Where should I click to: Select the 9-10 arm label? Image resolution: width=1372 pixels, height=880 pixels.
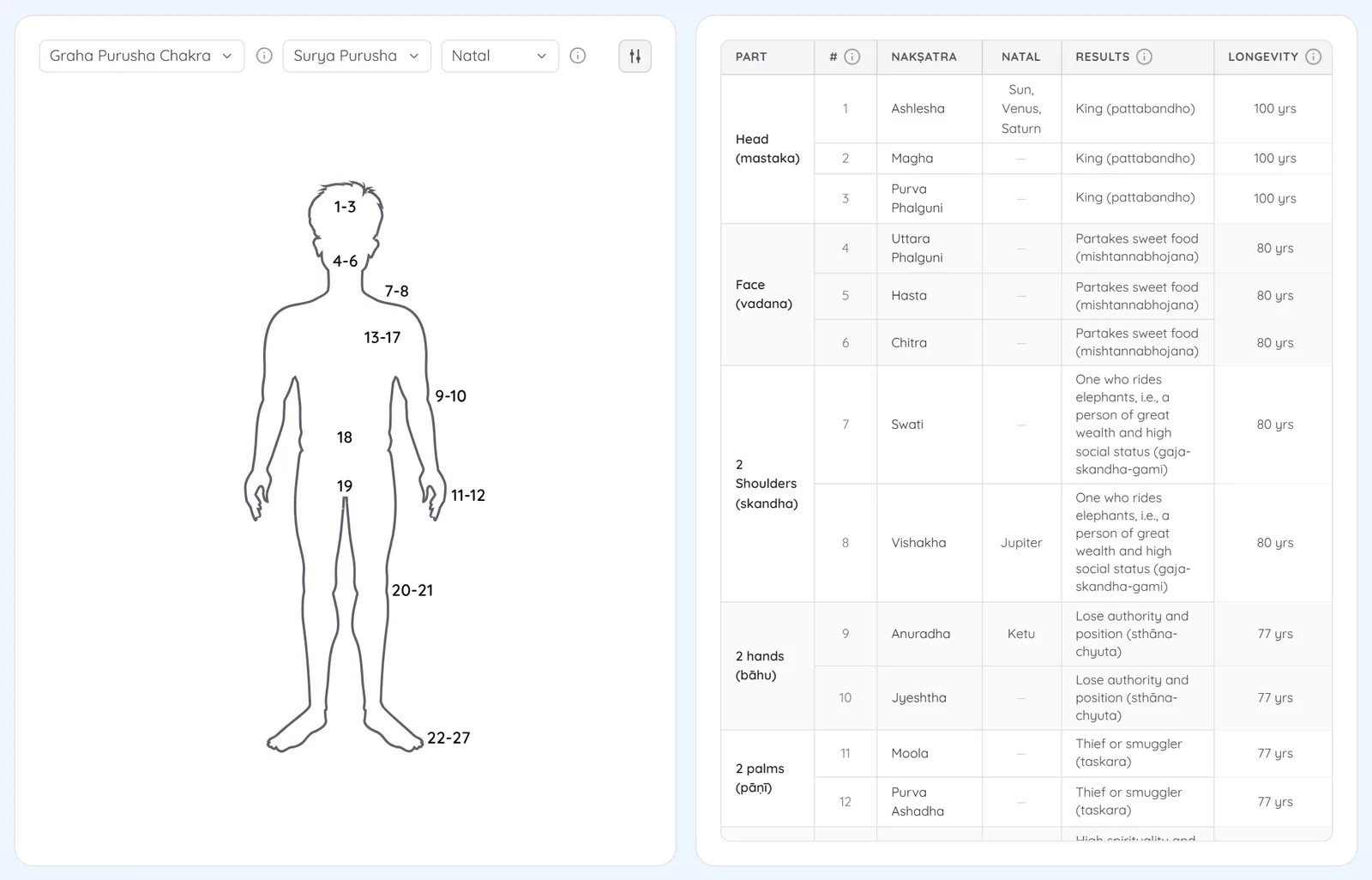(450, 396)
